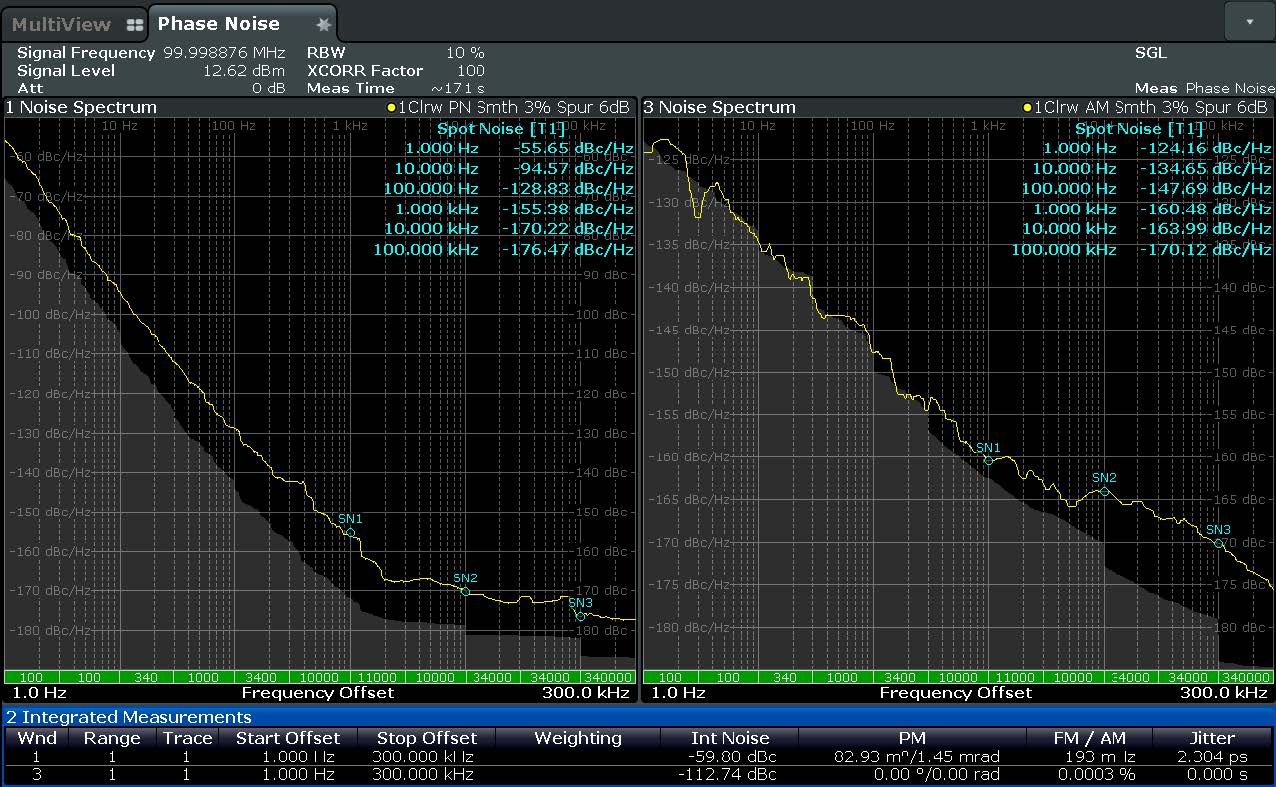Click yellow trace dot in window 1 header
This screenshot has width=1276, height=787.
click(x=391, y=108)
